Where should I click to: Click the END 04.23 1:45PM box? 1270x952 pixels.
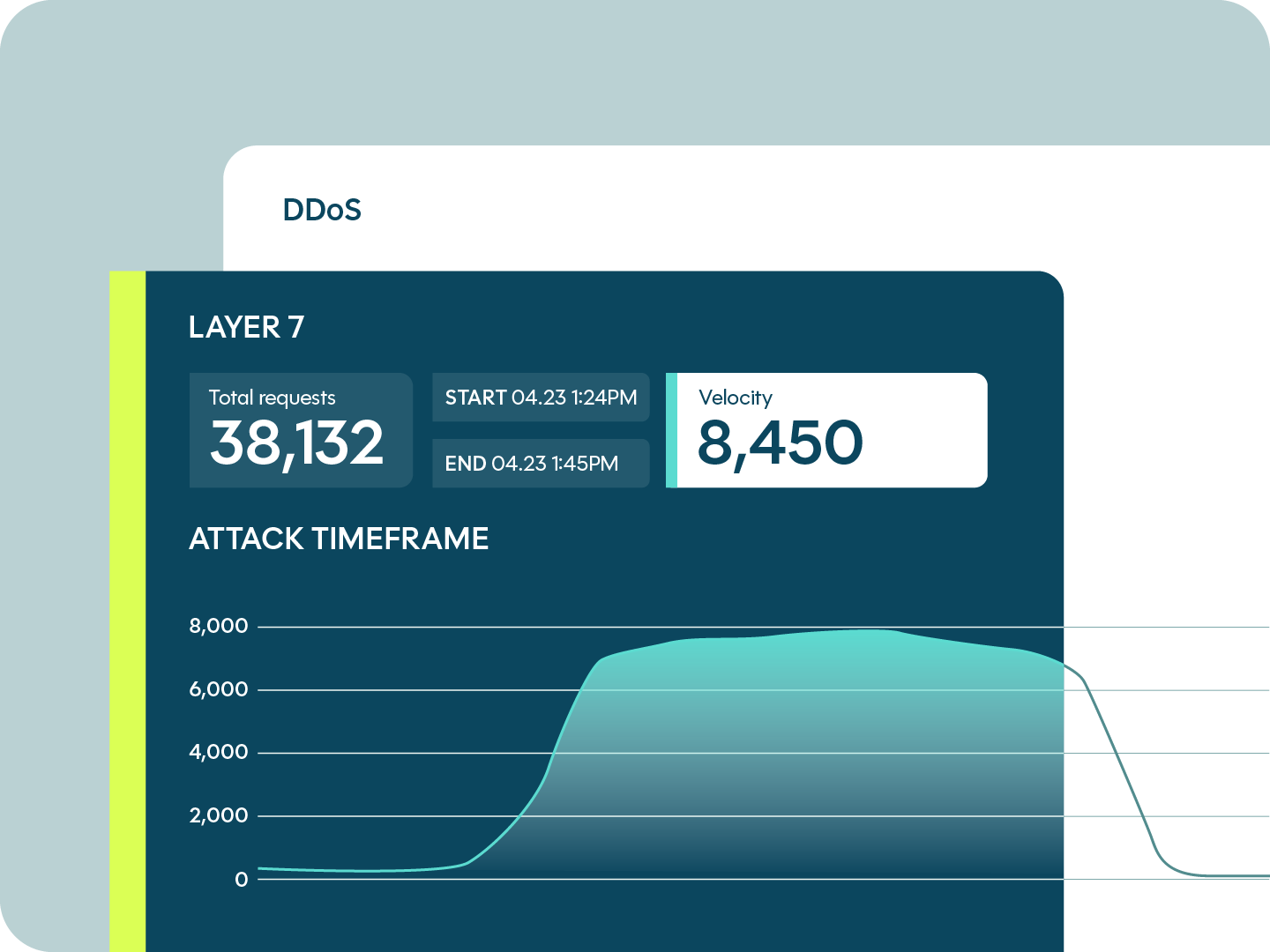click(x=541, y=464)
